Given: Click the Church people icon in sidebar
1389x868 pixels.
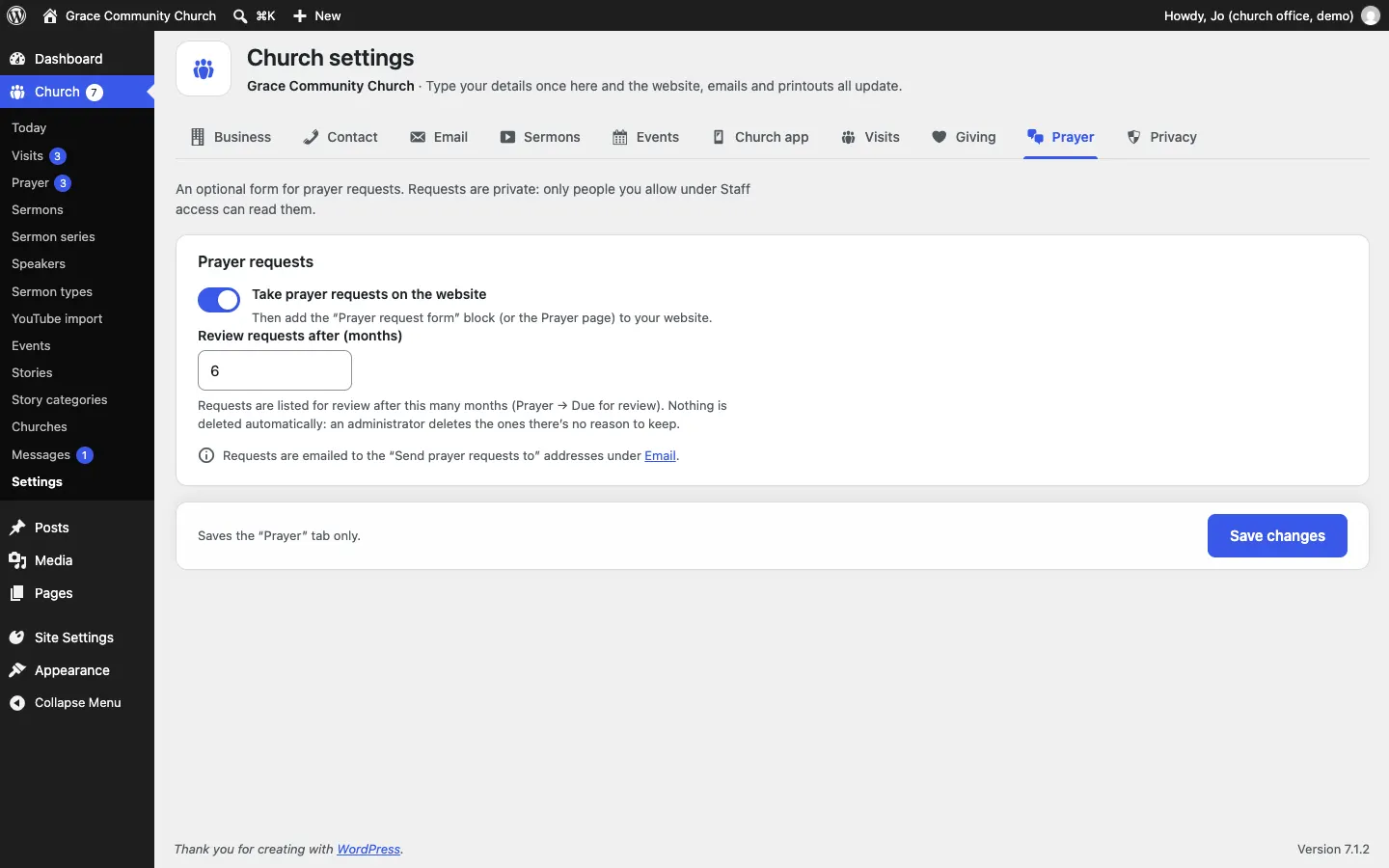Looking at the screenshot, I should [x=17, y=93].
